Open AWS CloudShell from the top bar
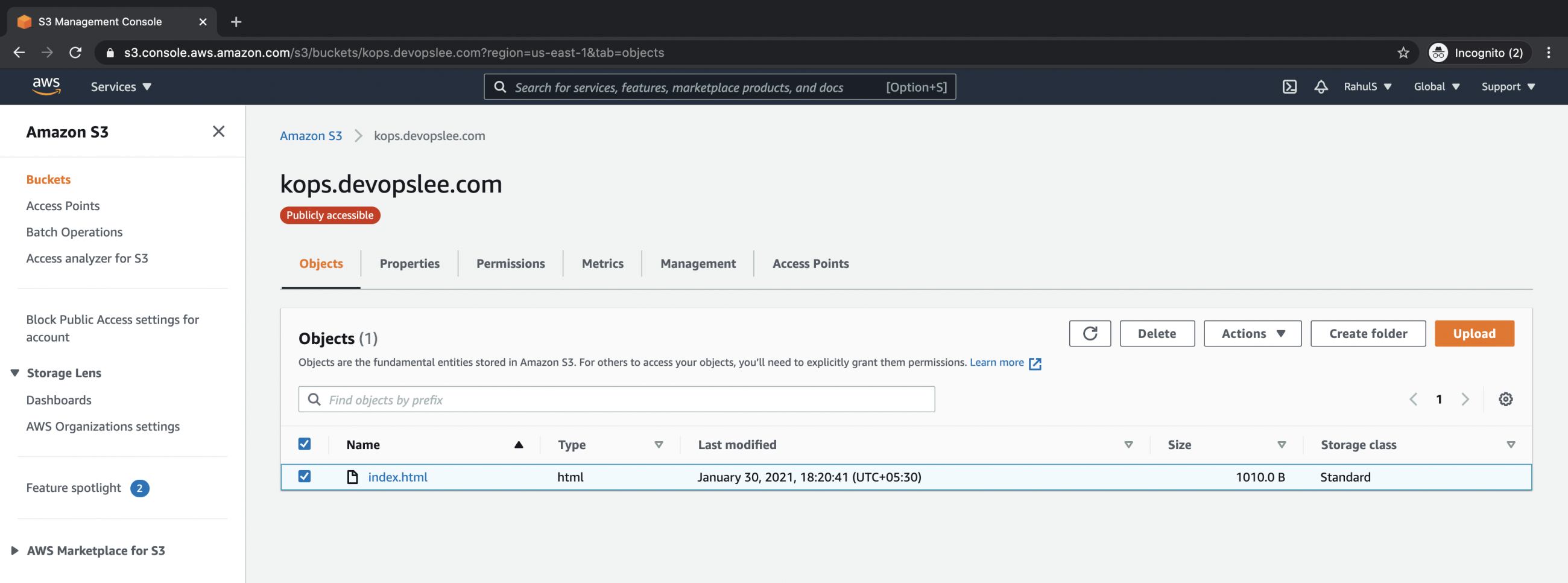Viewport: 1568px width, 583px height. tap(1289, 86)
